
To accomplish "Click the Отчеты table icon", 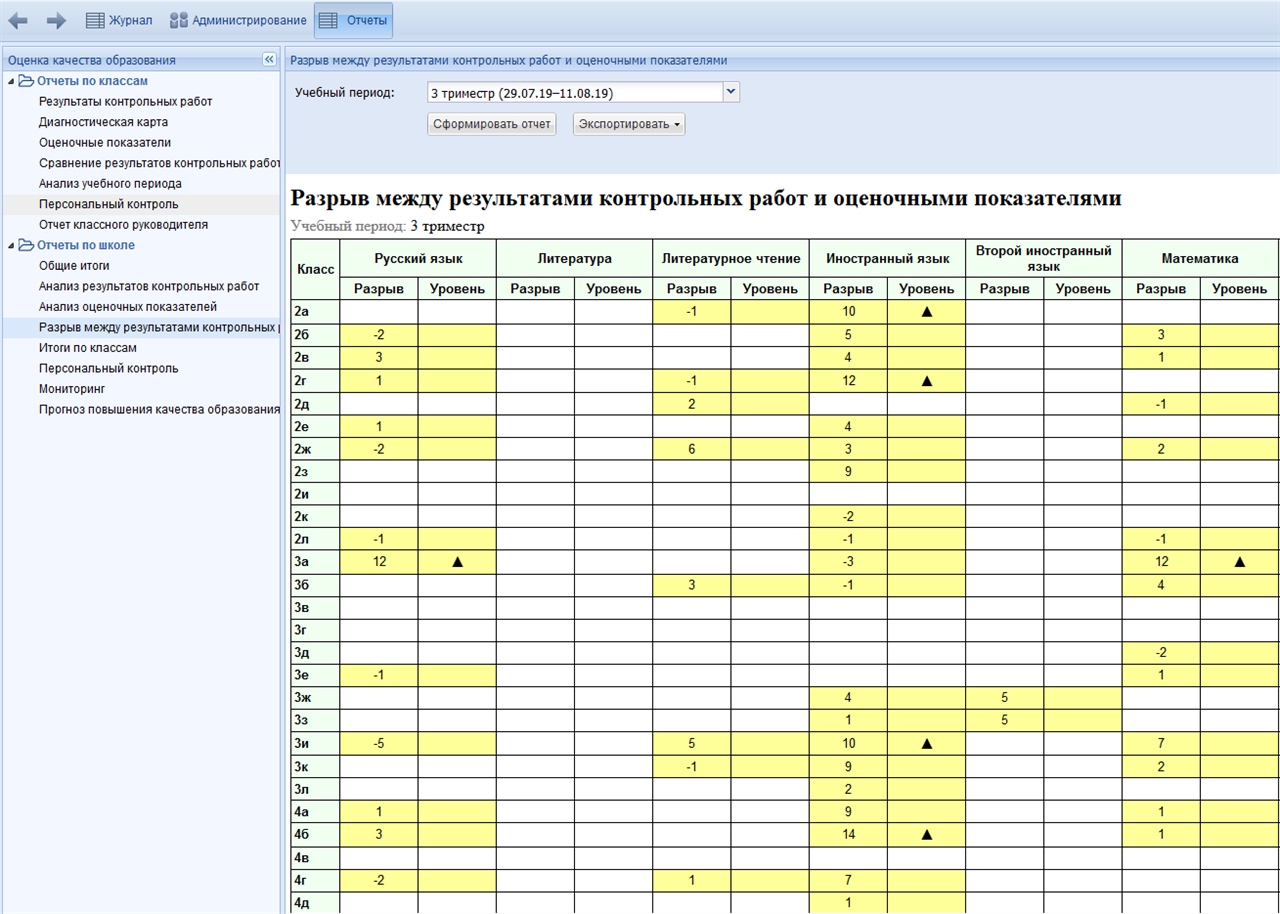I will (x=328, y=20).
